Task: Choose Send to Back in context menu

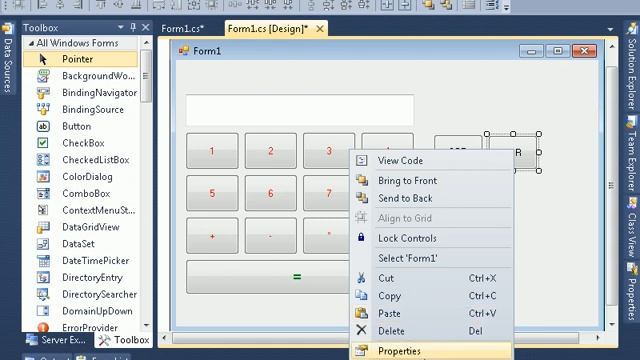Action: [431, 198]
